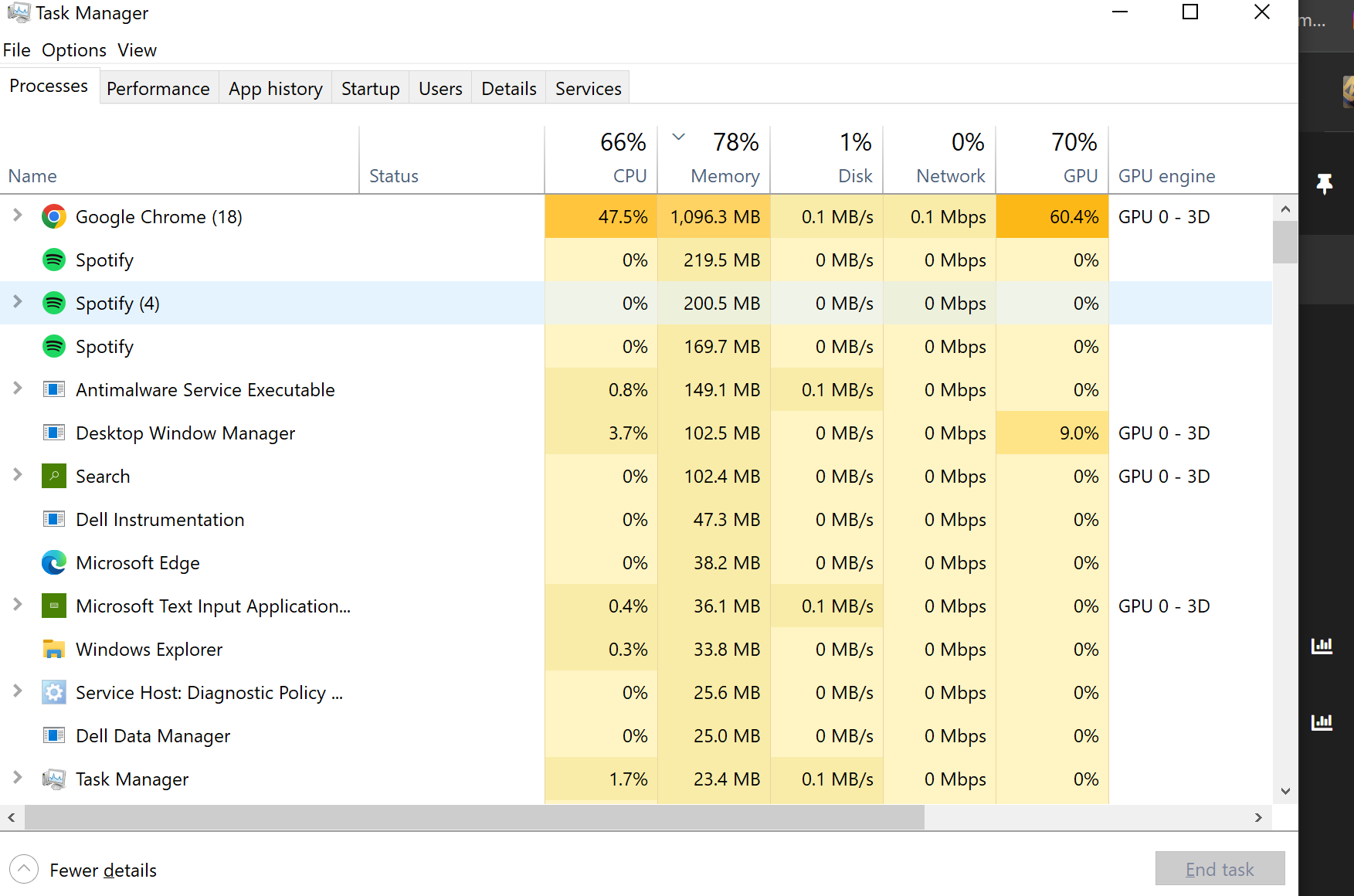Screen dimensions: 1354x896
Task: Click the Fewer details link
Action: [x=104, y=871]
